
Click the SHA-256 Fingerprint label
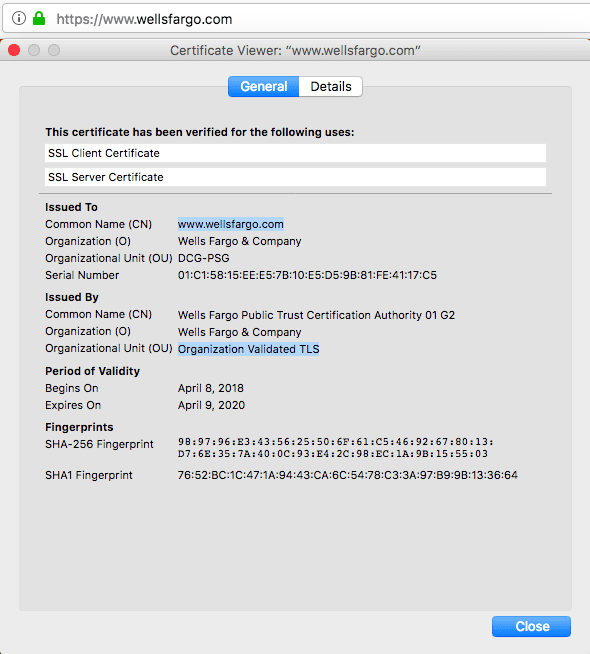click(x=99, y=444)
